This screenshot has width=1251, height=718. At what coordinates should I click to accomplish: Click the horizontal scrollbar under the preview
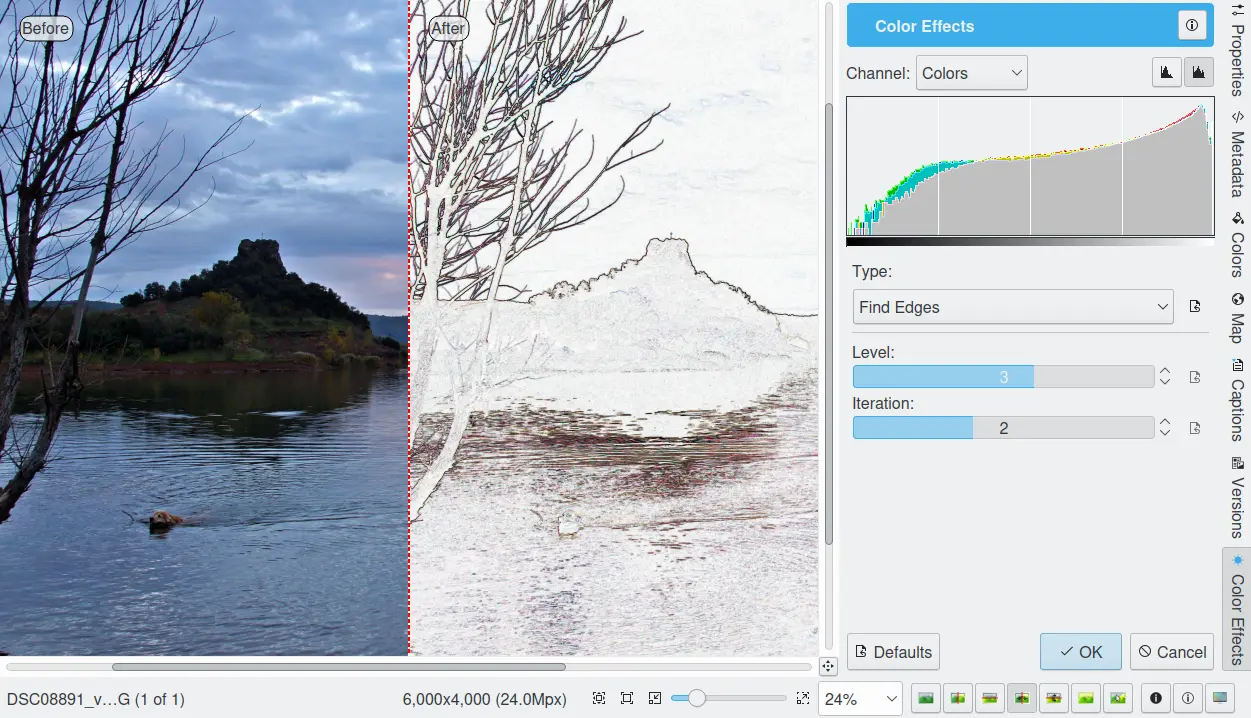[x=338, y=667]
